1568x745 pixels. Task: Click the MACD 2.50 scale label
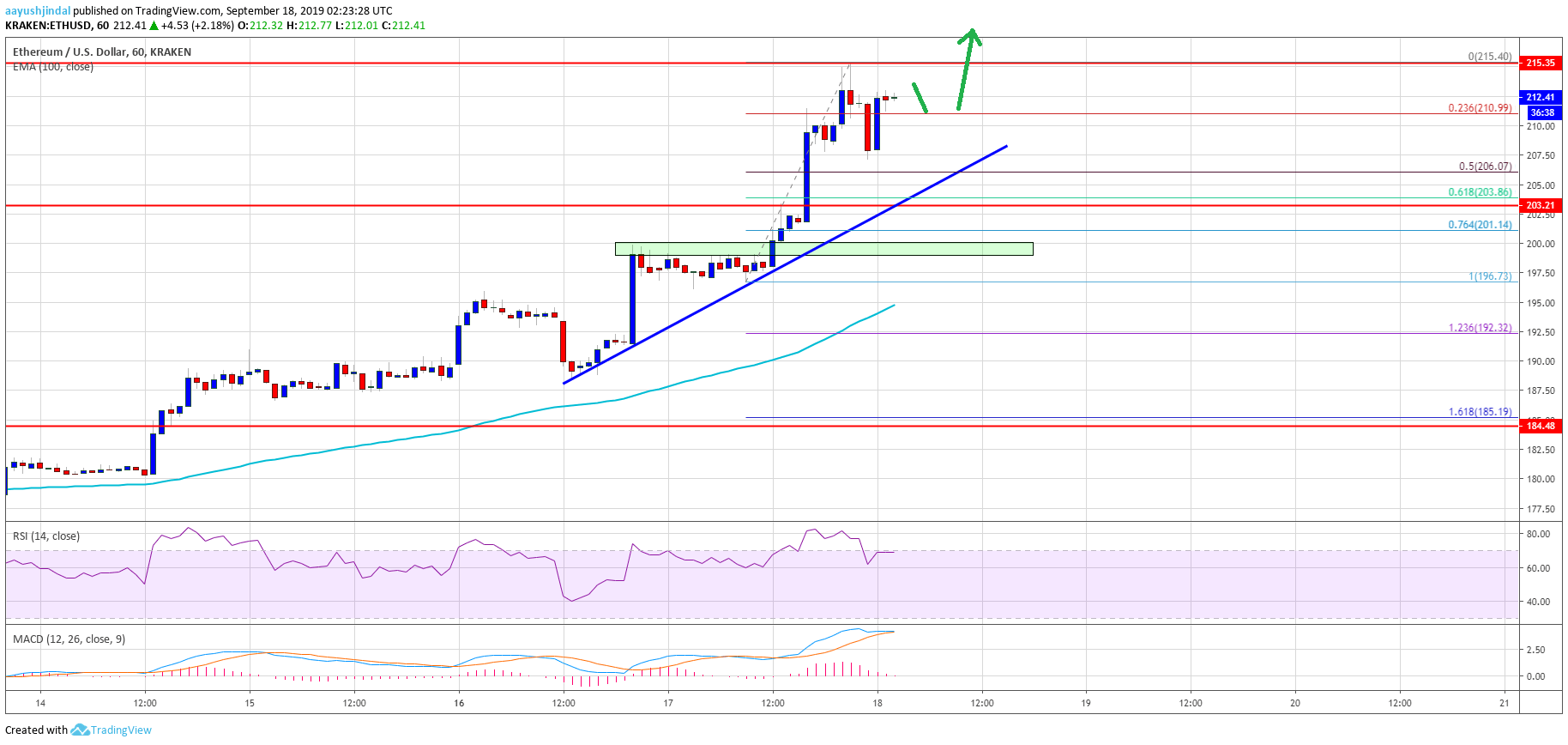tap(1535, 650)
